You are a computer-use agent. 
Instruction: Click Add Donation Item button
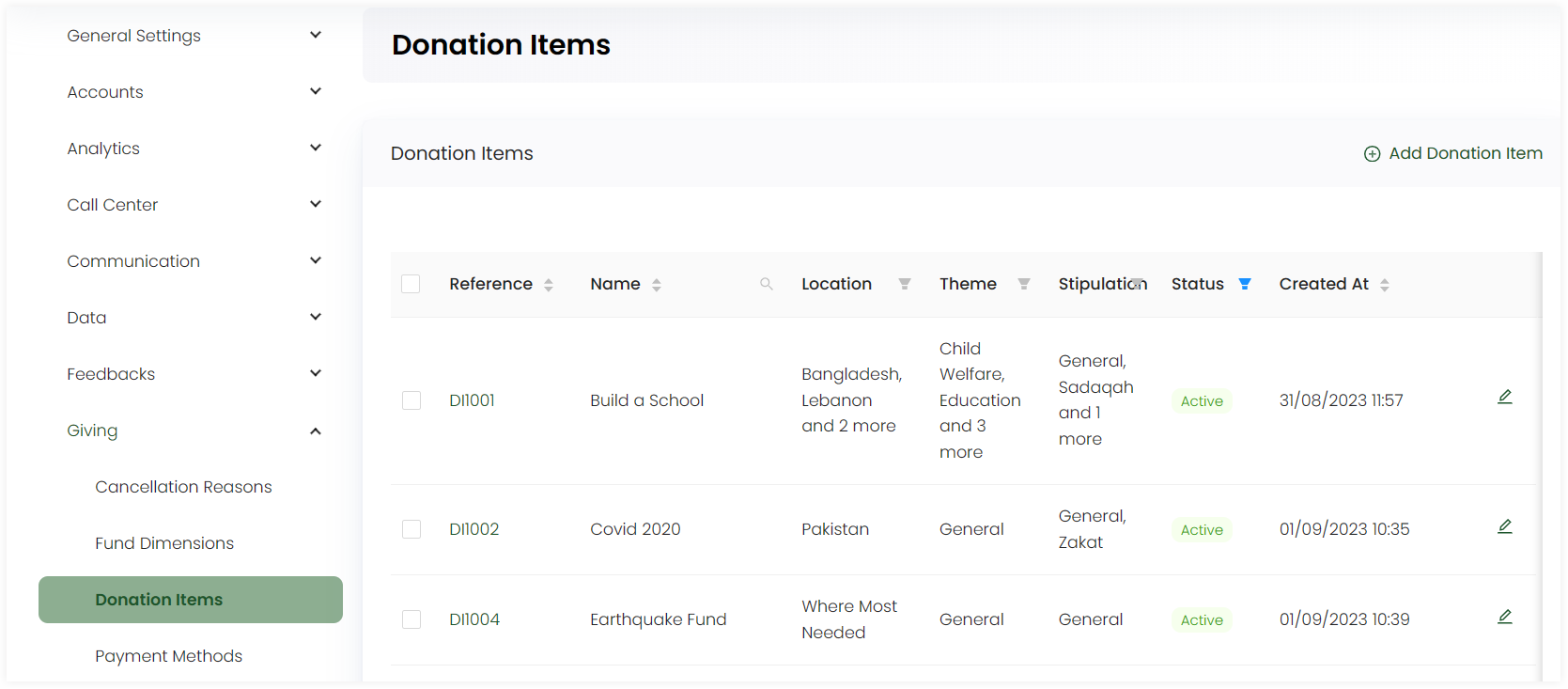click(x=1452, y=153)
